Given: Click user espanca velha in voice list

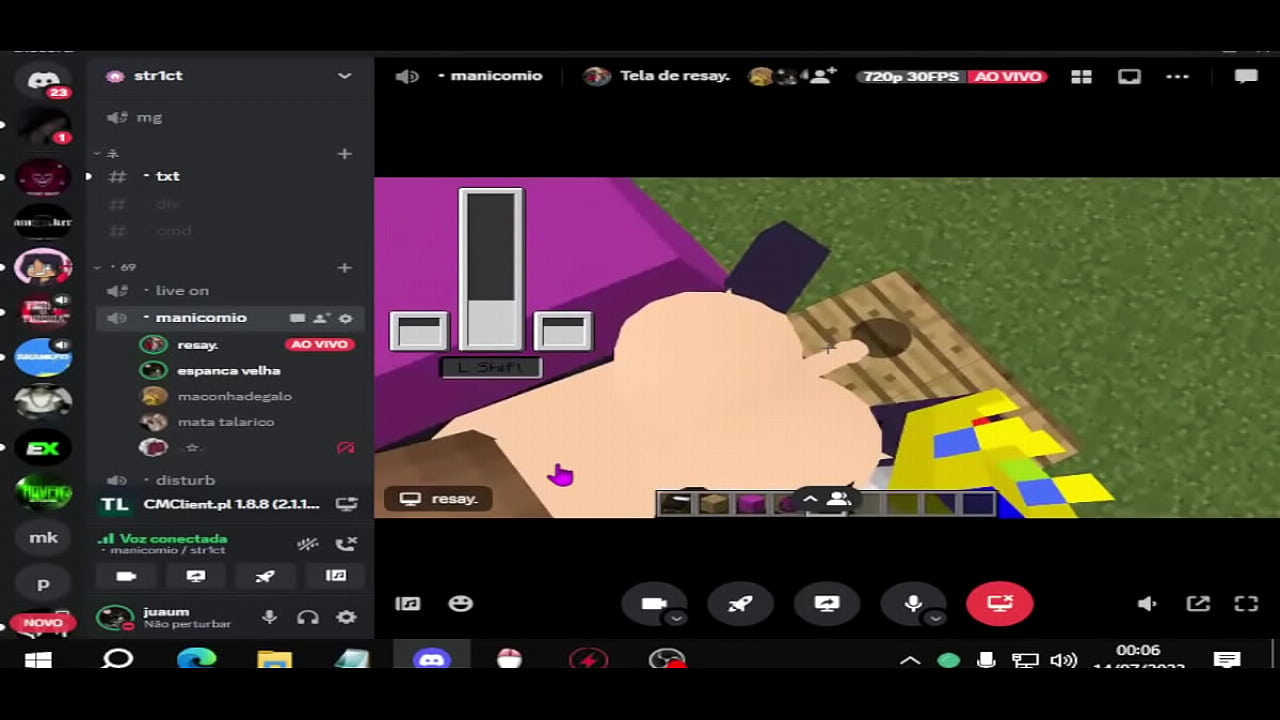Looking at the screenshot, I should click(x=228, y=371).
